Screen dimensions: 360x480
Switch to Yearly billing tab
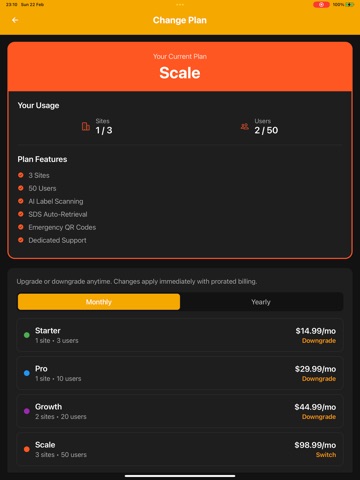pyautogui.click(x=261, y=302)
